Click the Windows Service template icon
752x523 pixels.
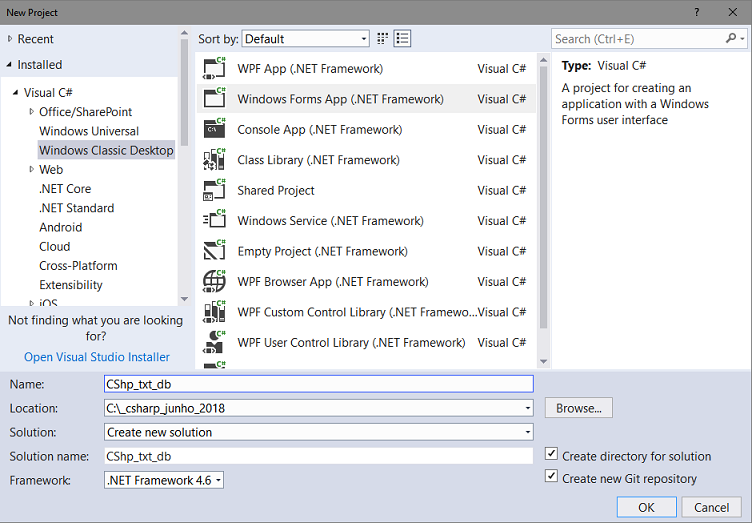click(x=214, y=221)
